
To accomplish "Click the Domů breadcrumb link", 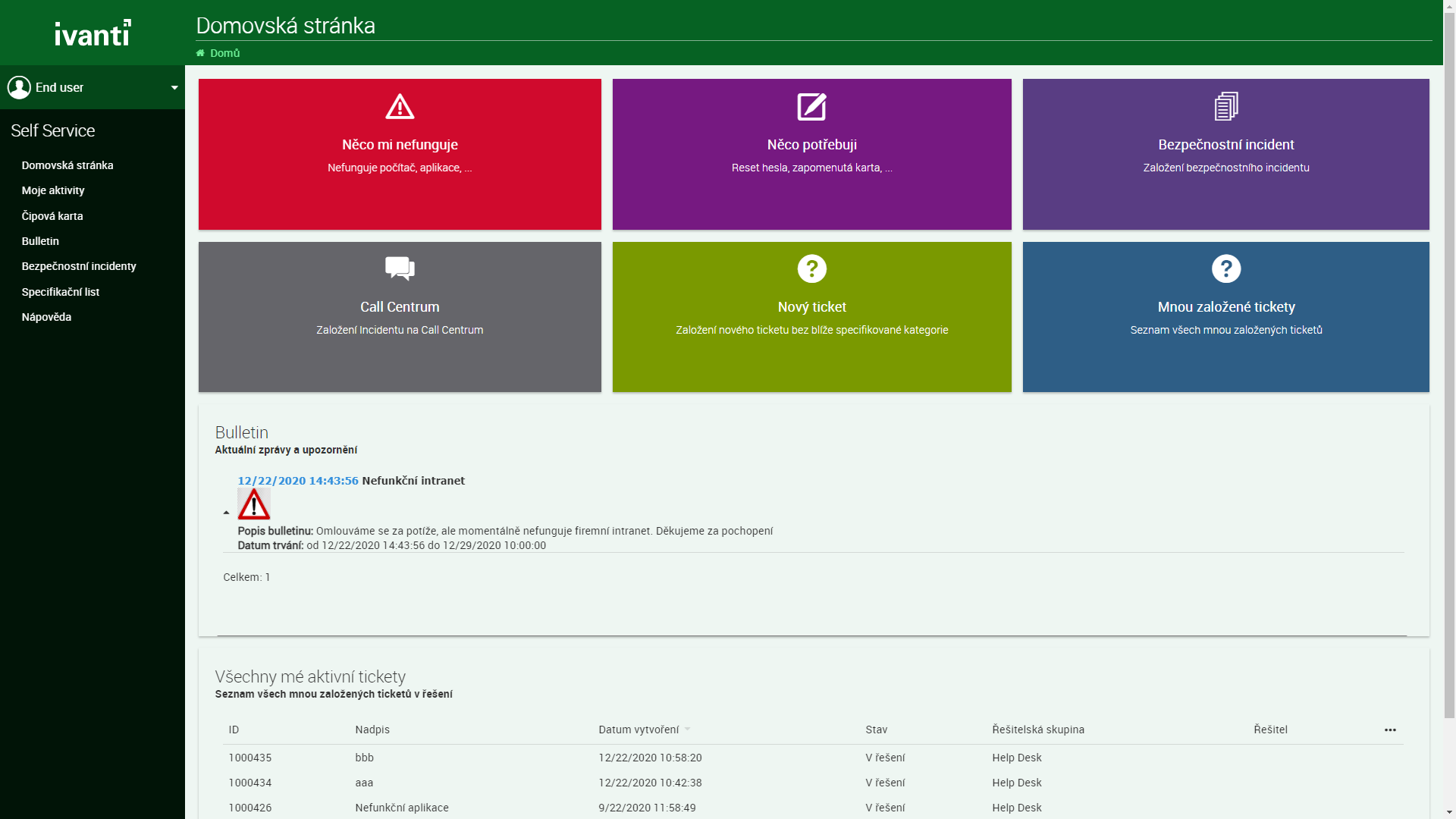I will tap(225, 53).
